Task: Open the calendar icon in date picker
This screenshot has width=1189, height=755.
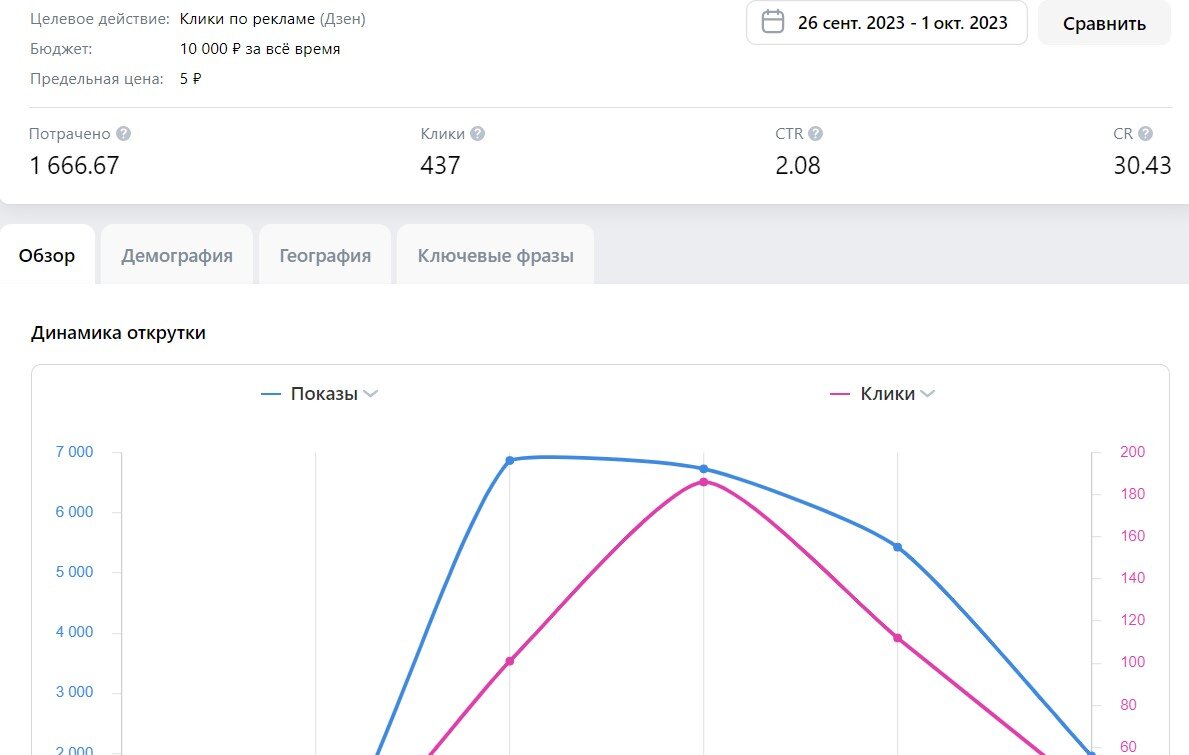Action: click(772, 21)
